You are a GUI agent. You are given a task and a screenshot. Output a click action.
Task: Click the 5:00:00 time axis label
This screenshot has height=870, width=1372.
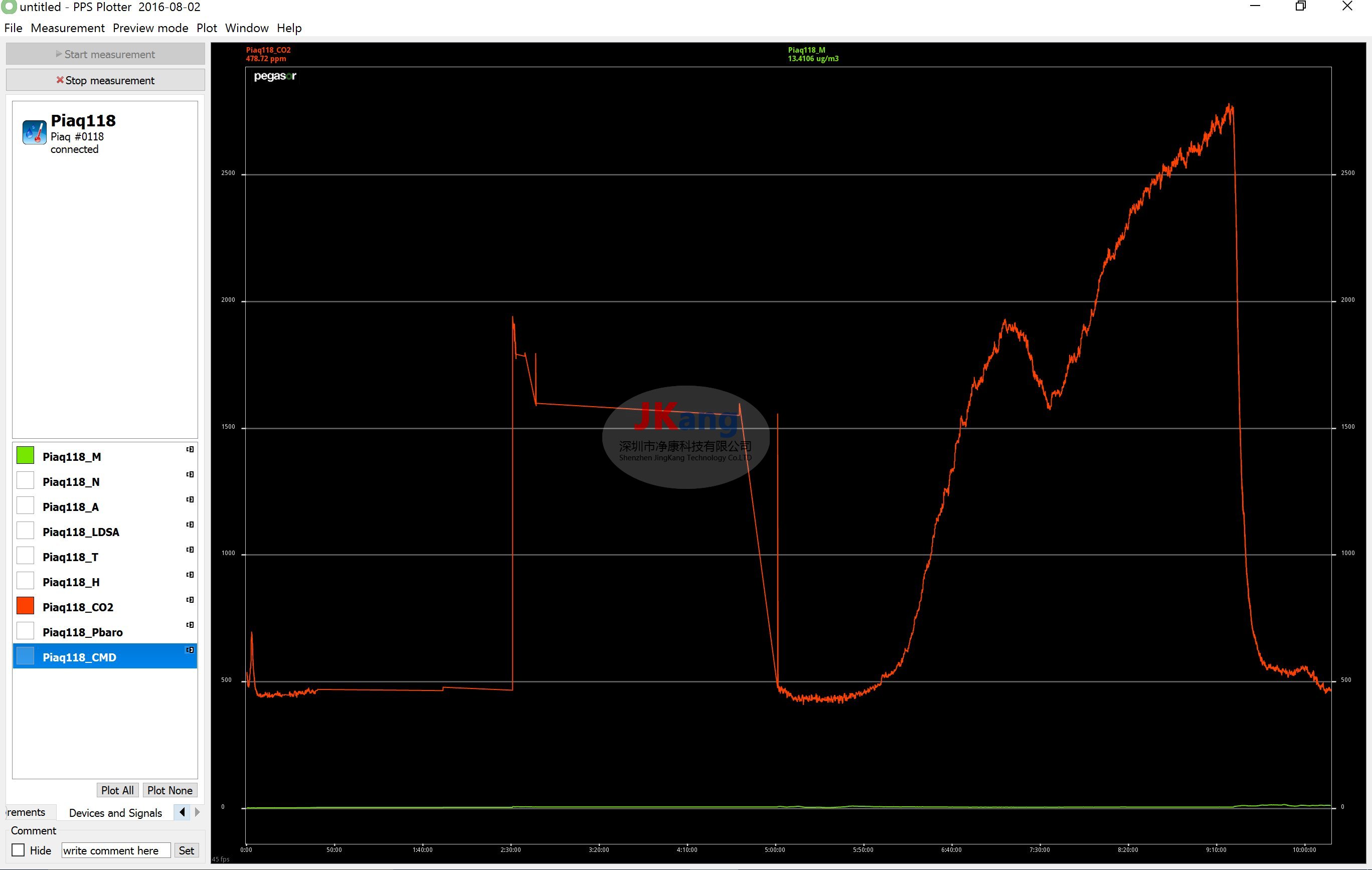tap(775, 849)
